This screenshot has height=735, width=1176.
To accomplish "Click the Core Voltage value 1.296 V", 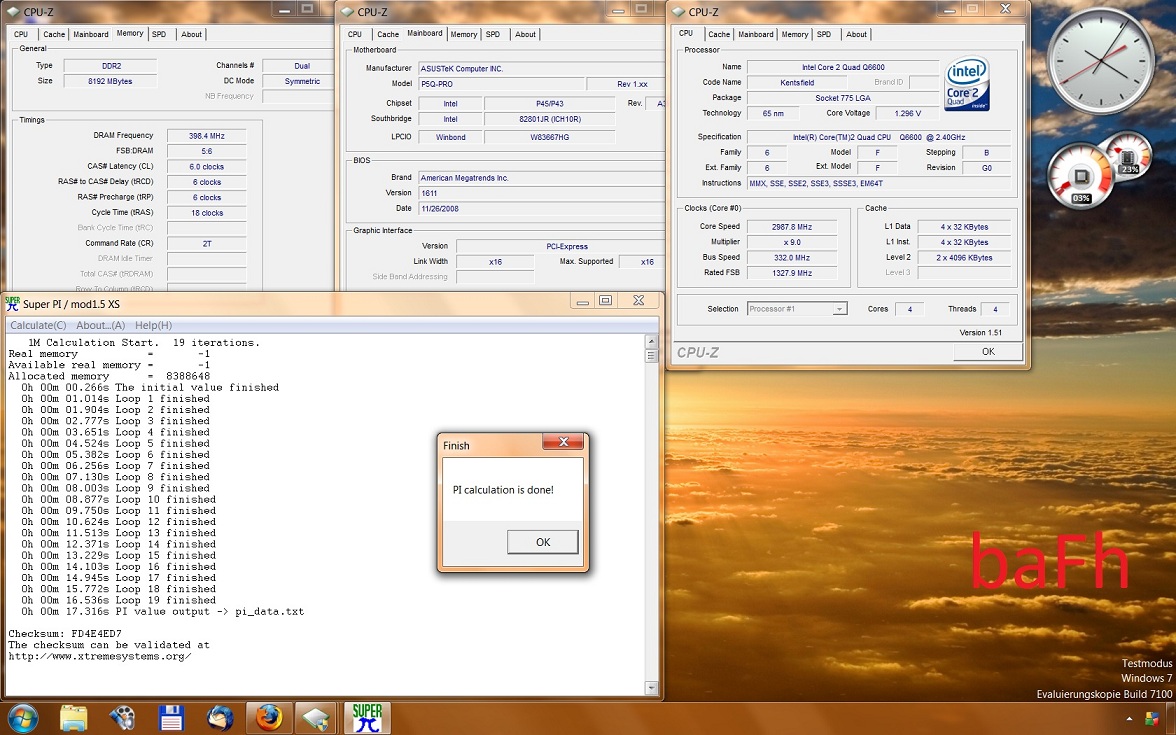I will point(907,113).
